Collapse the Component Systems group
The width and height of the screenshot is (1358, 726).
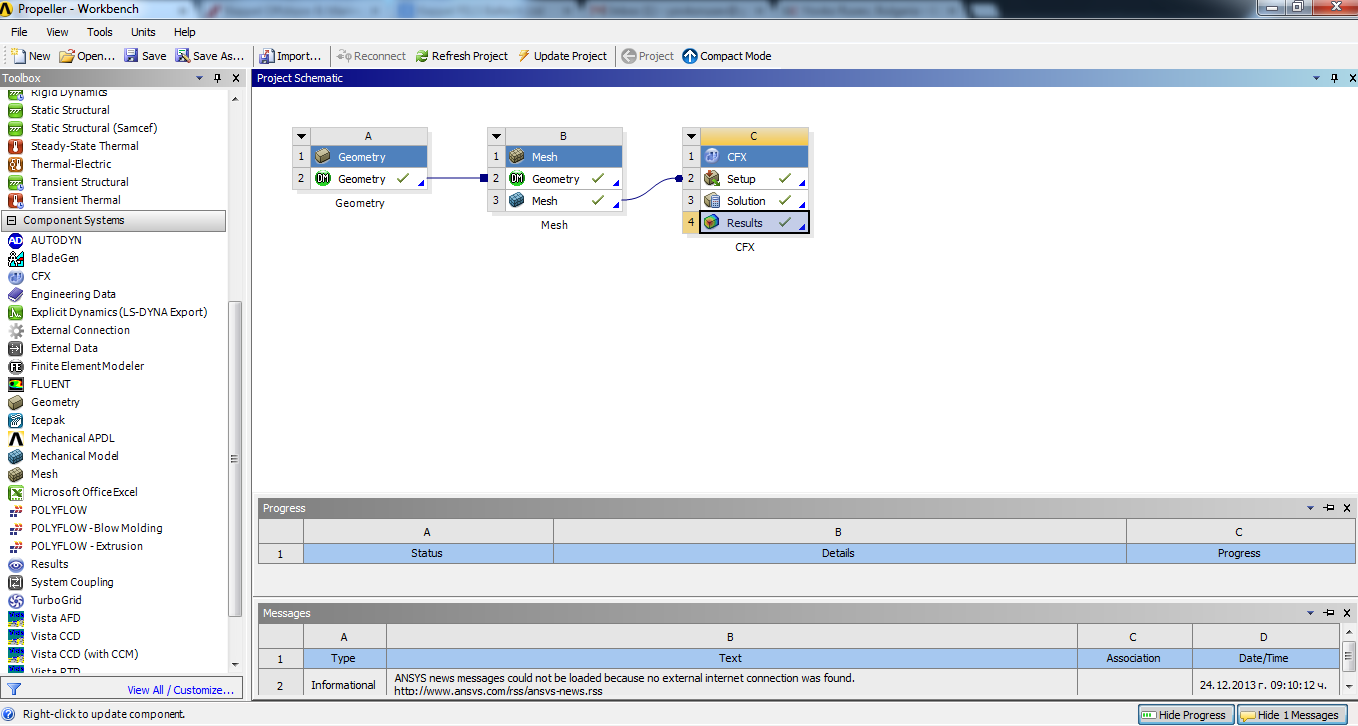[12, 220]
